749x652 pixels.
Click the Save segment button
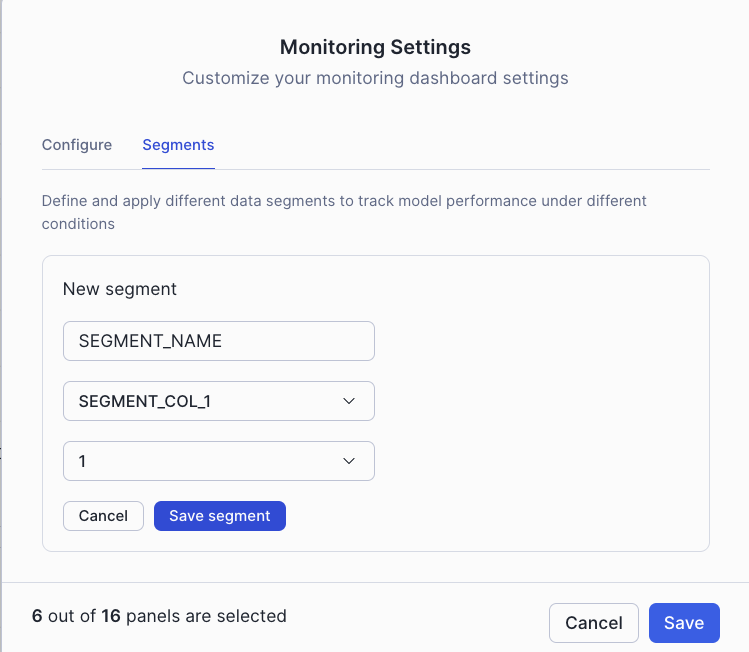220,516
